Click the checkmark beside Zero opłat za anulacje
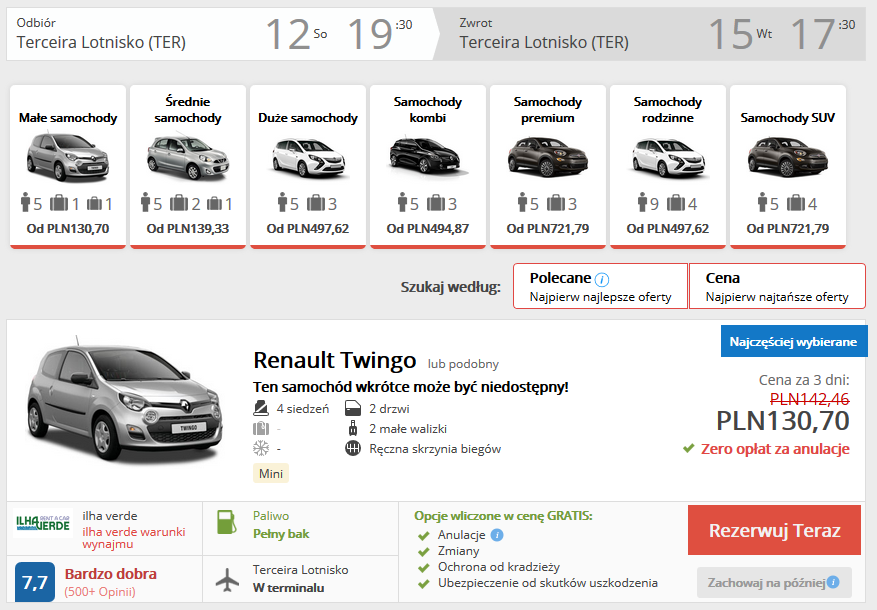 coord(689,448)
